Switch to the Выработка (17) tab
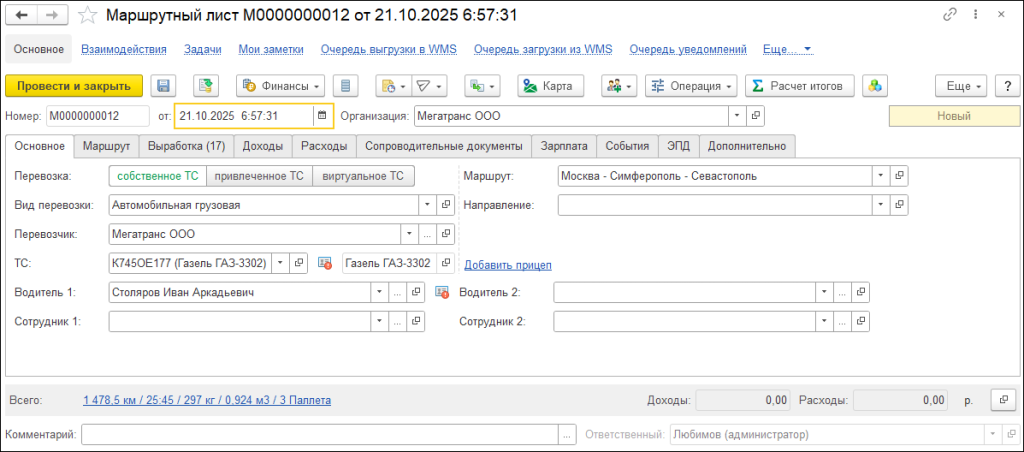 186,146
